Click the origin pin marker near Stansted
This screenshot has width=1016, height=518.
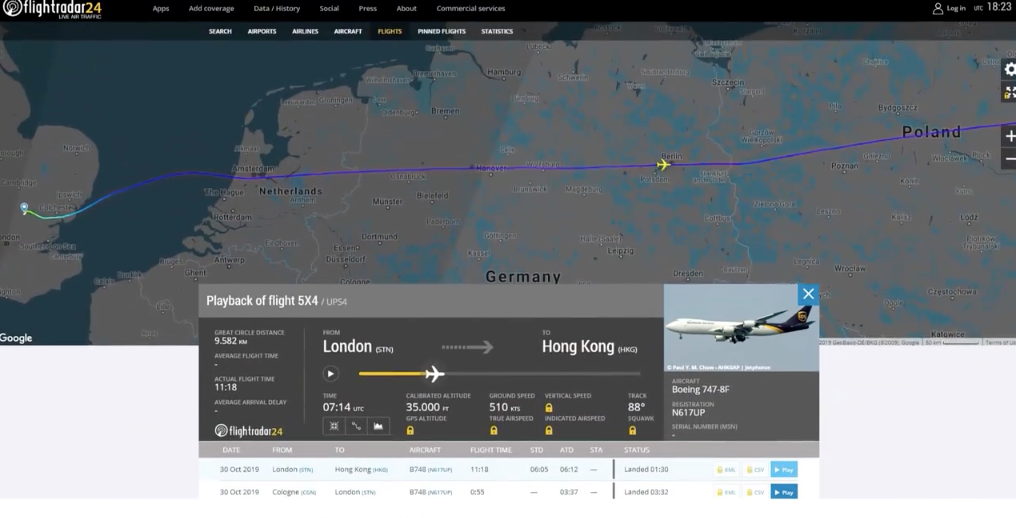(x=25, y=207)
